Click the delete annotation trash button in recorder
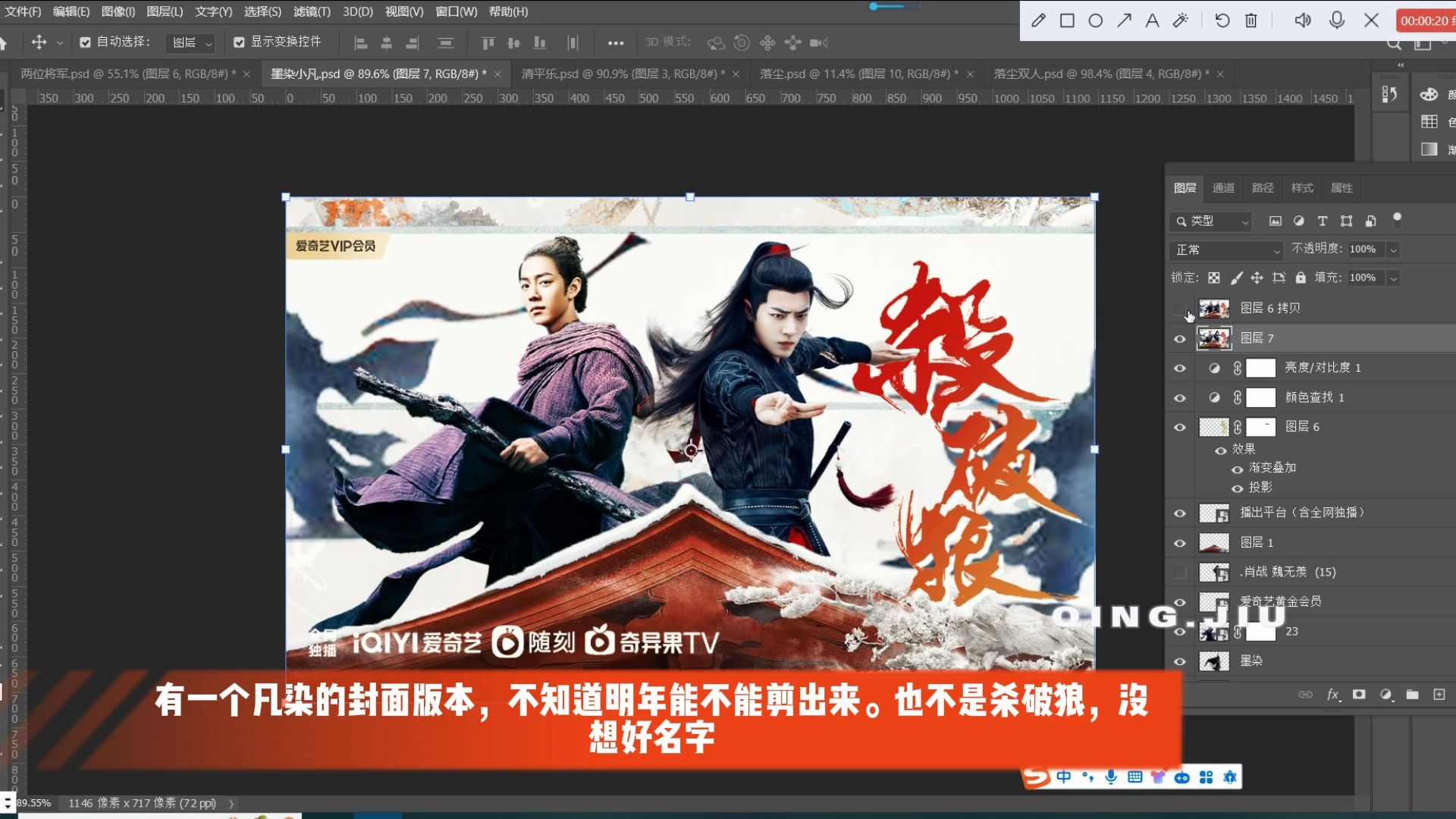1456x819 pixels. (1250, 20)
